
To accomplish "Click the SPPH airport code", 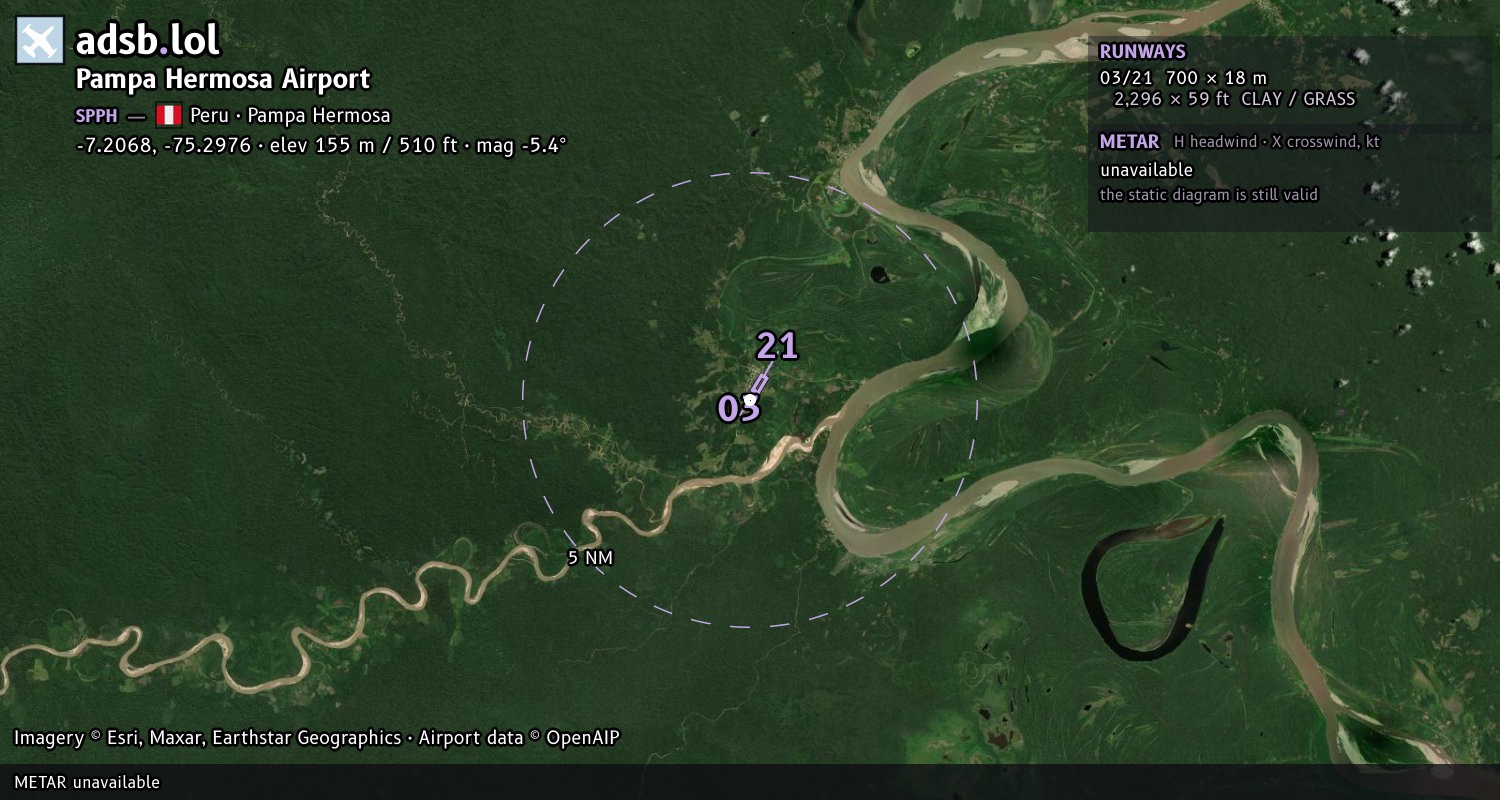I will pyautogui.click(x=96, y=116).
